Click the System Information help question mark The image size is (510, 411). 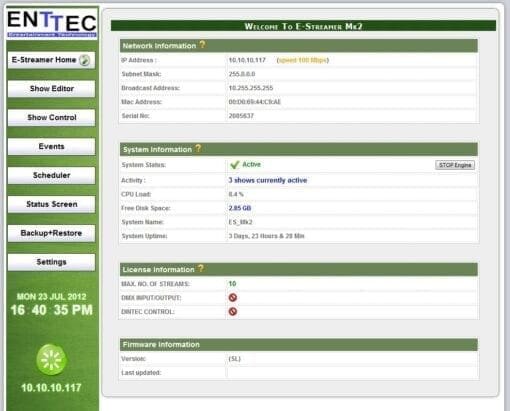[198, 148]
